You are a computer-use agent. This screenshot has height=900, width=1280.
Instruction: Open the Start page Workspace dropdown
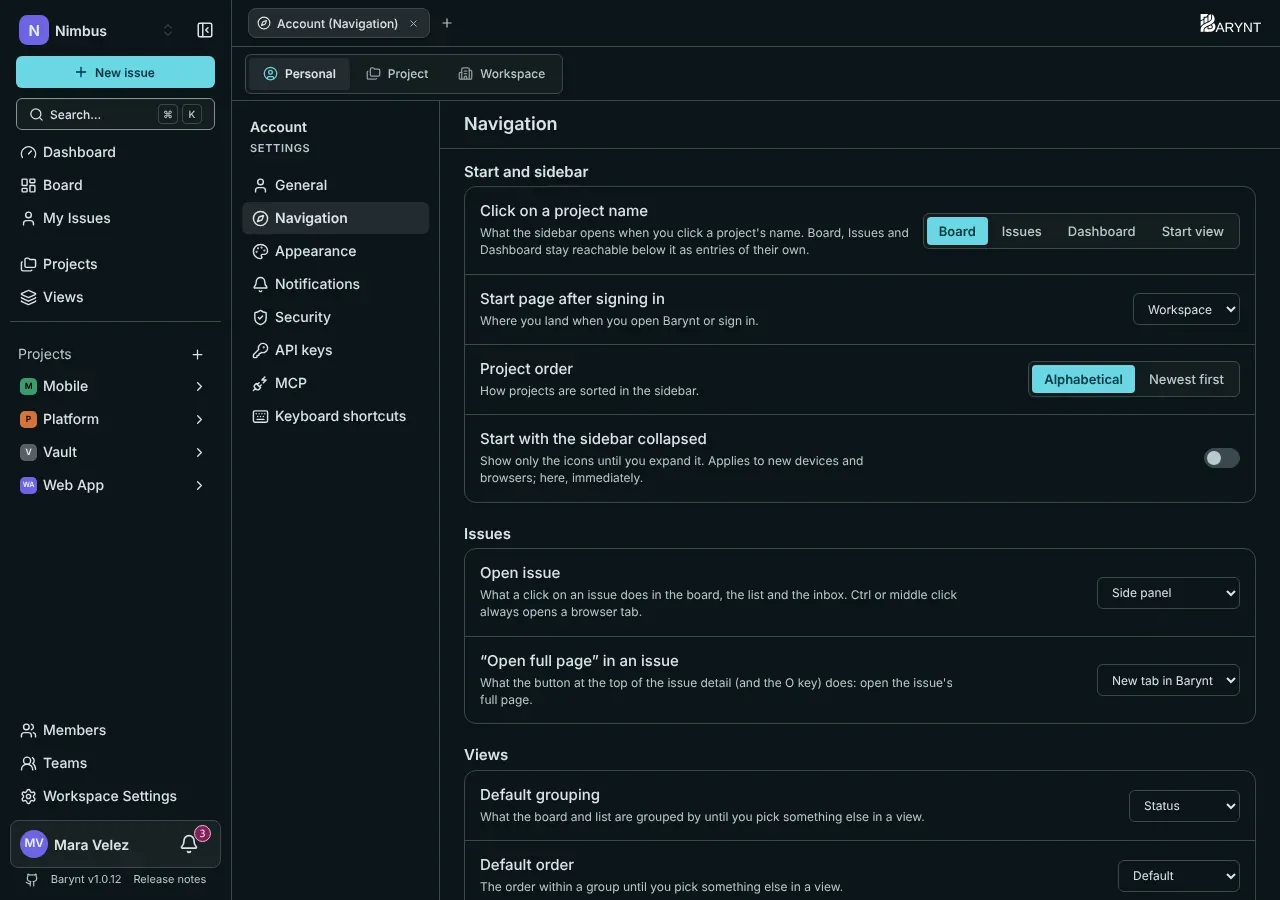[x=1186, y=309]
